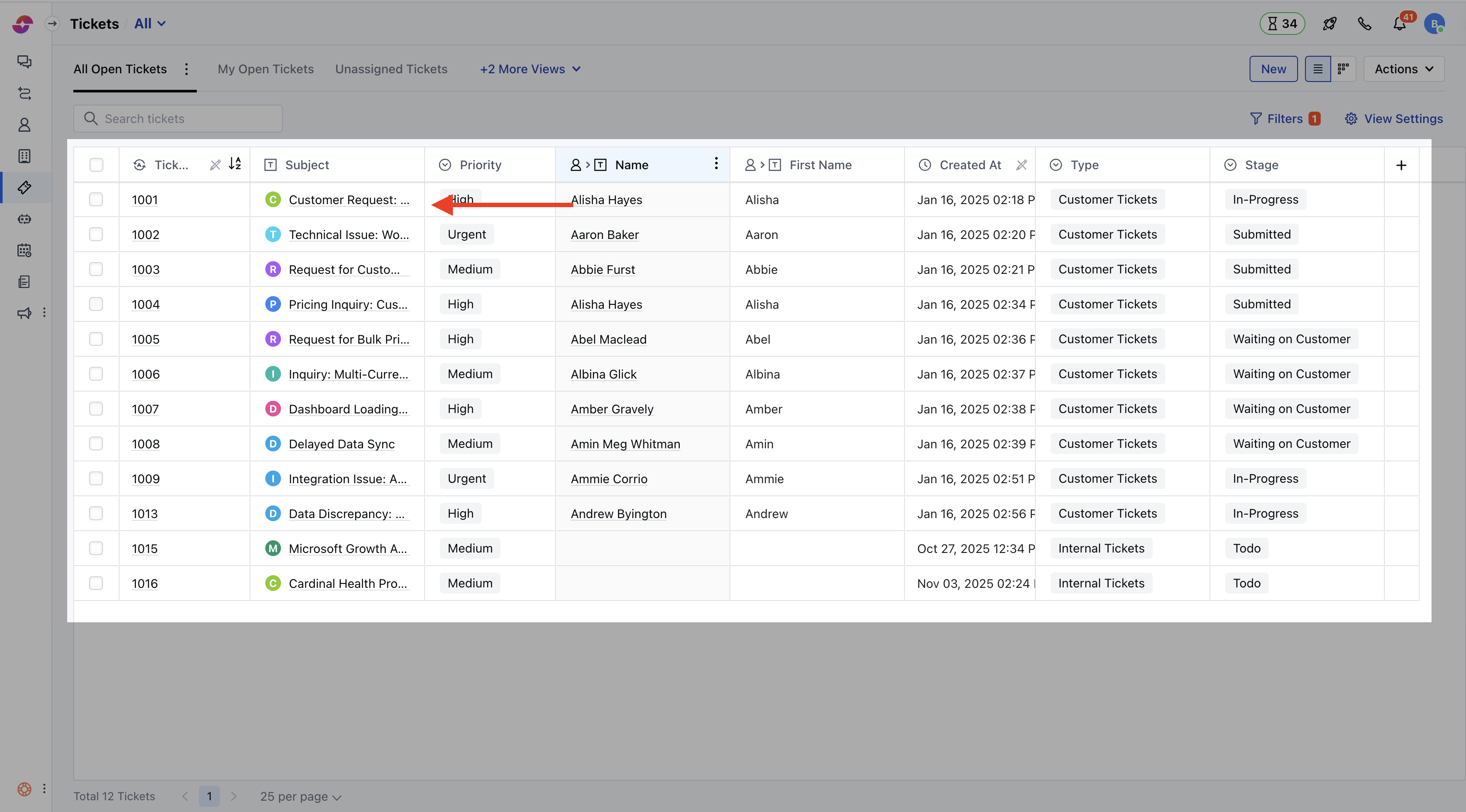Click the Filters button with one active filter
Screen dimensions: 1466x812
pos(1286,118)
